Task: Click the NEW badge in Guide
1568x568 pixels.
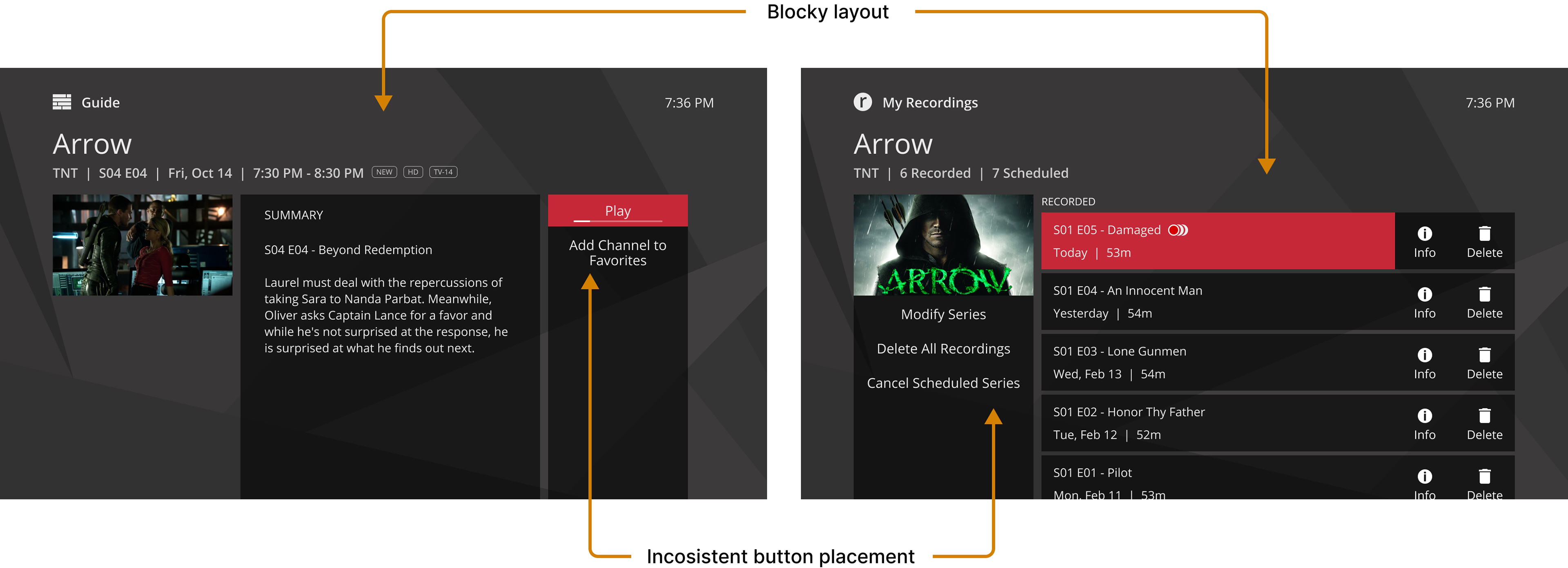Action: (x=384, y=172)
